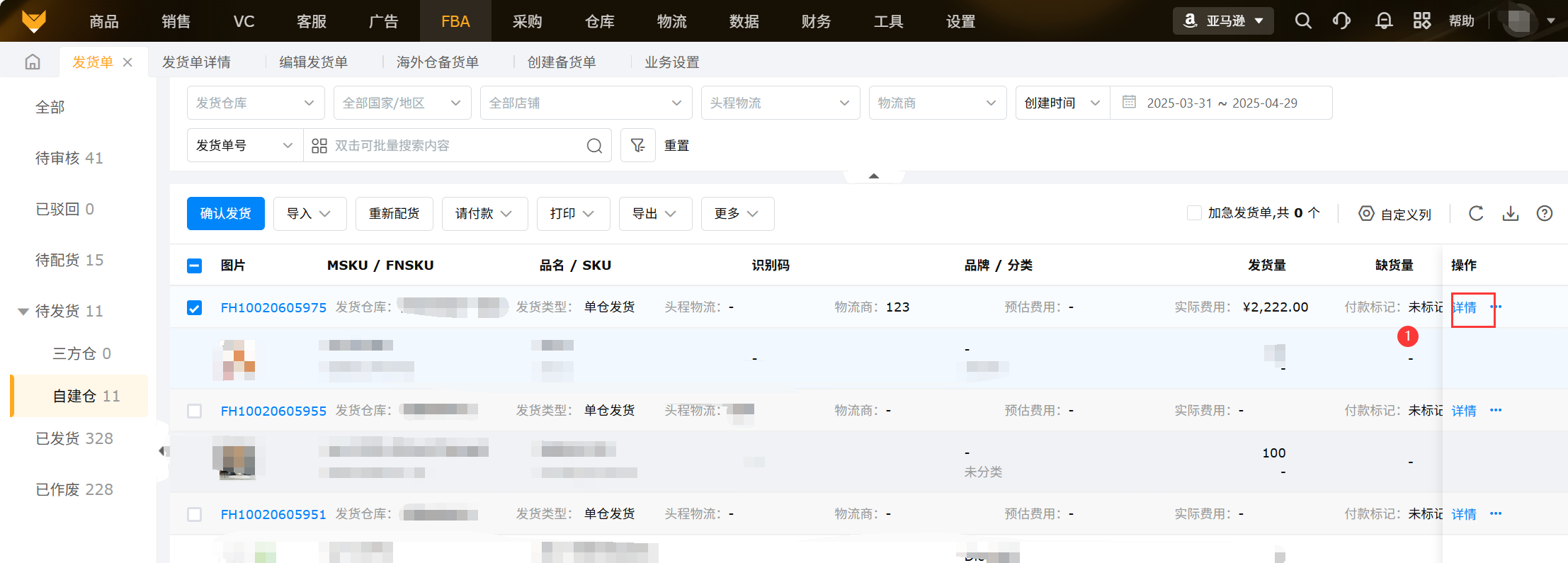The width and height of the screenshot is (1568, 563).
Task: Open the advanced filter funnel icon
Action: click(638, 145)
